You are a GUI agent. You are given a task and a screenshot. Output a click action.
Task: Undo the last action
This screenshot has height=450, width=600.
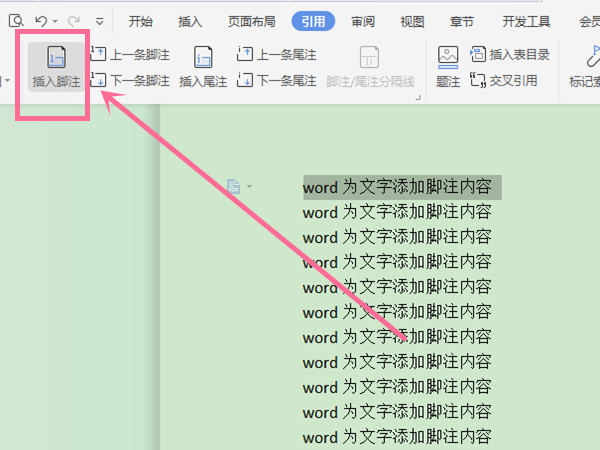[x=40, y=20]
